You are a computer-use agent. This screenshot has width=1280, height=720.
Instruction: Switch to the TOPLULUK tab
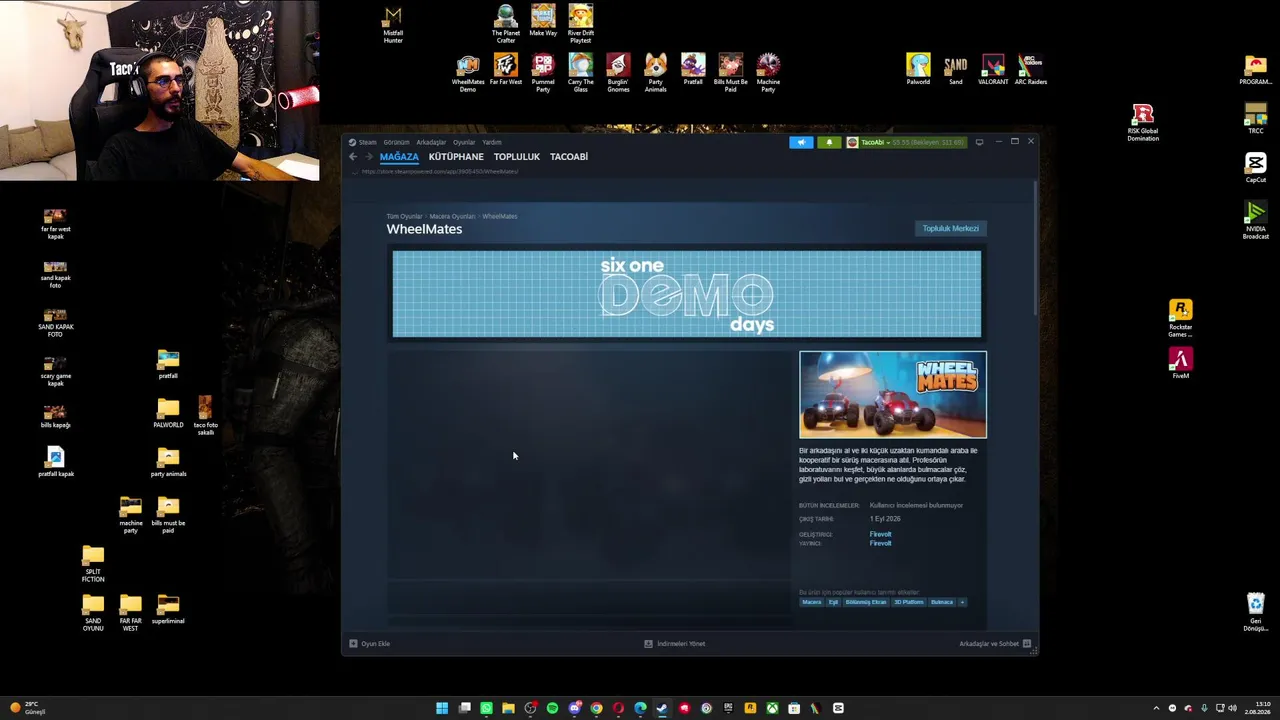(x=517, y=157)
